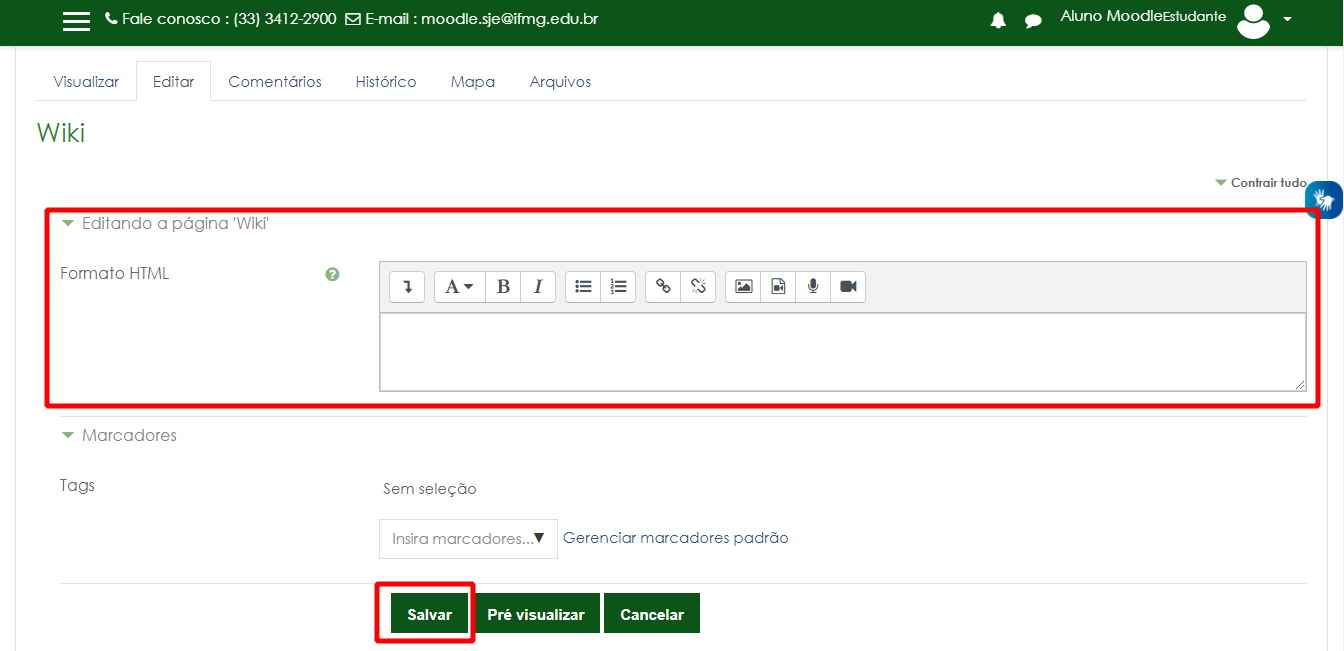Open 'Gerenciar marcadores padrão' link
This screenshot has height=651, width=1344.
tap(676, 537)
